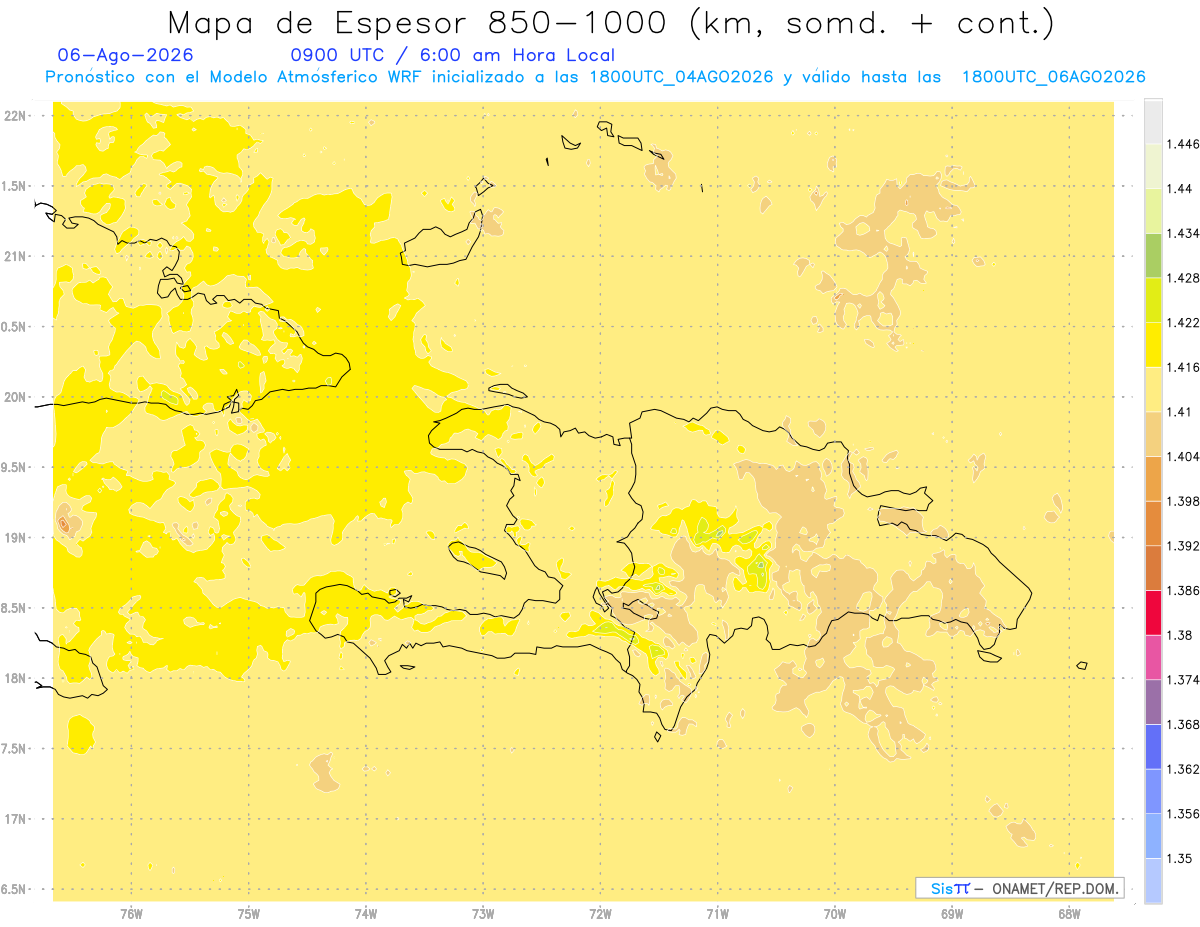Click the '72W' longitude label
1200x927 pixels.
point(600,914)
